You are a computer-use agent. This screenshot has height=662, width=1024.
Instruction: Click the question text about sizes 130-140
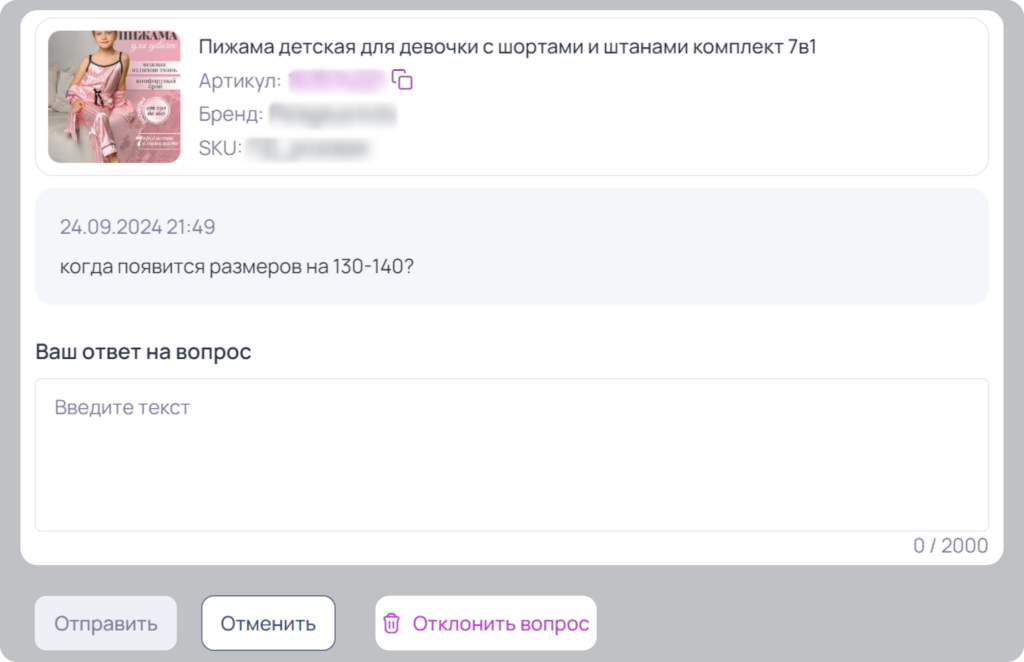click(236, 266)
